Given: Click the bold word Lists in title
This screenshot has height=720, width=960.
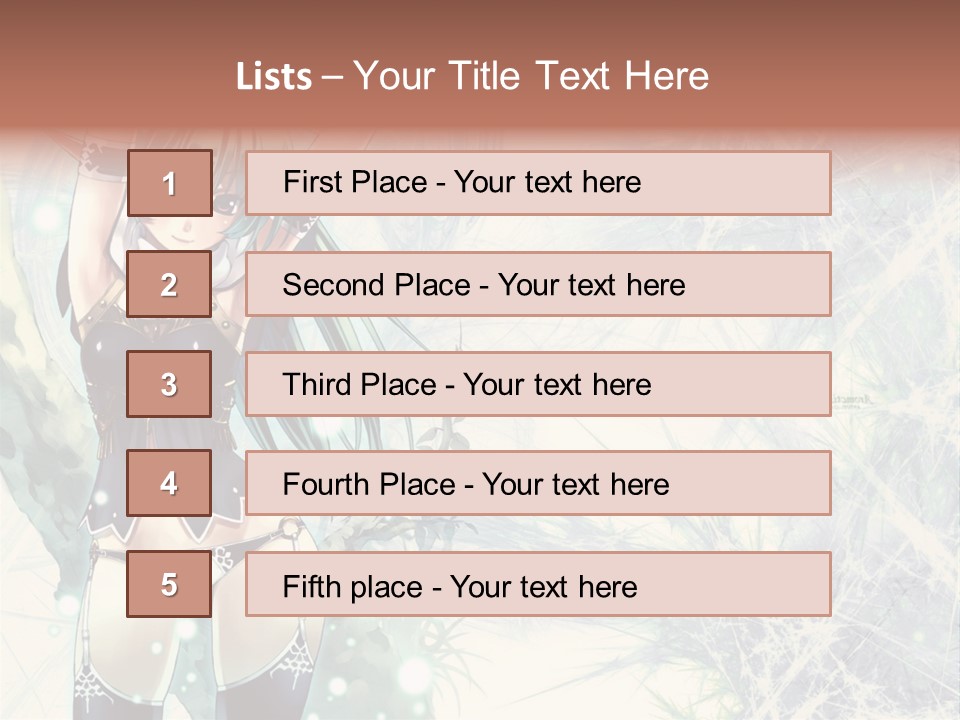Looking at the screenshot, I should (273, 77).
